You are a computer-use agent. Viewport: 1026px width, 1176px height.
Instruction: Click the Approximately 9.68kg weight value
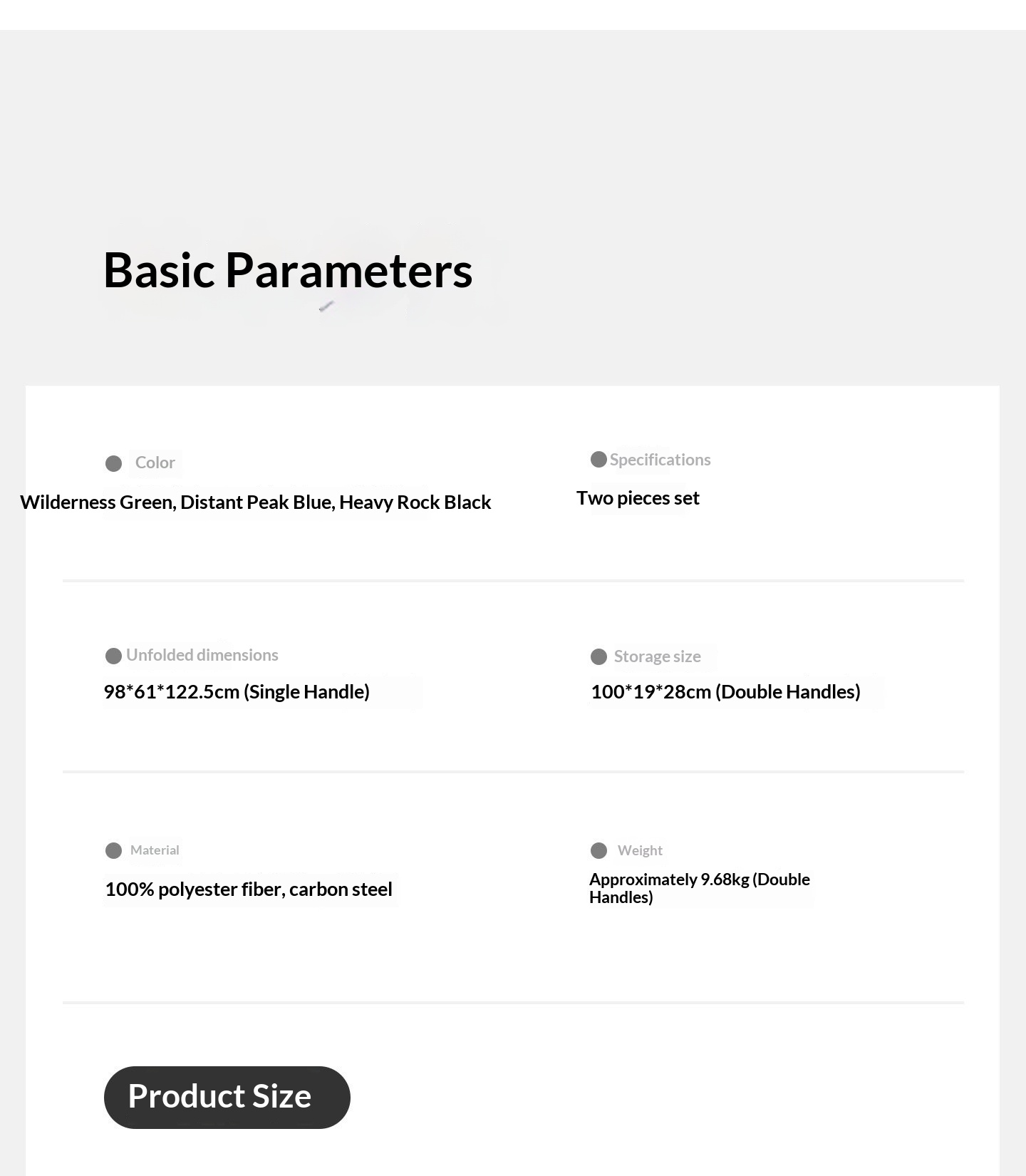click(x=699, y=888)
